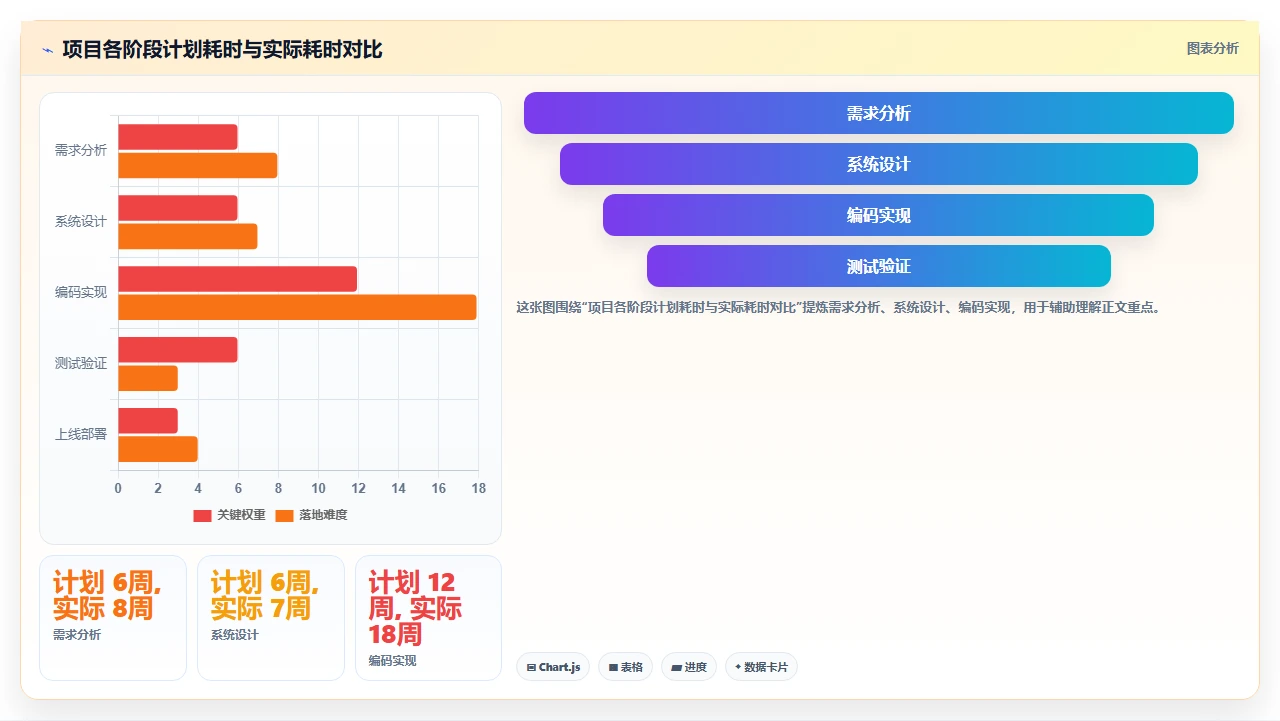Click the 系统设计 y-axis label
Image resolution: width=1280 pixels, height=721 pixels.
(x=81, y=222)
